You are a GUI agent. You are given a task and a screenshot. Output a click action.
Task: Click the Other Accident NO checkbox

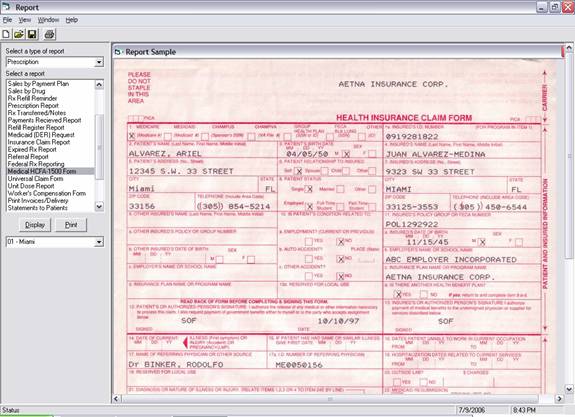pyautogui.click(x=340, y=276)
